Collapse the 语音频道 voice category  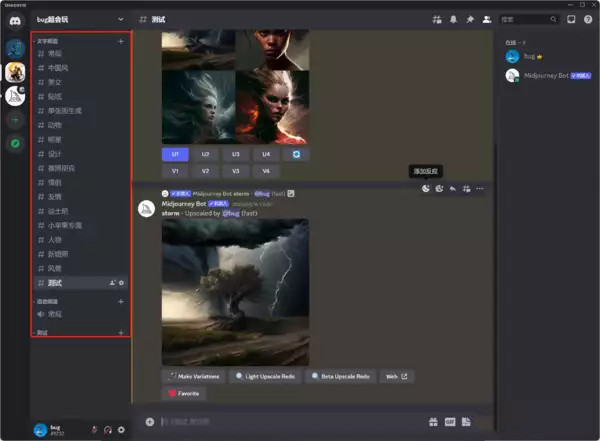[47, 302]
